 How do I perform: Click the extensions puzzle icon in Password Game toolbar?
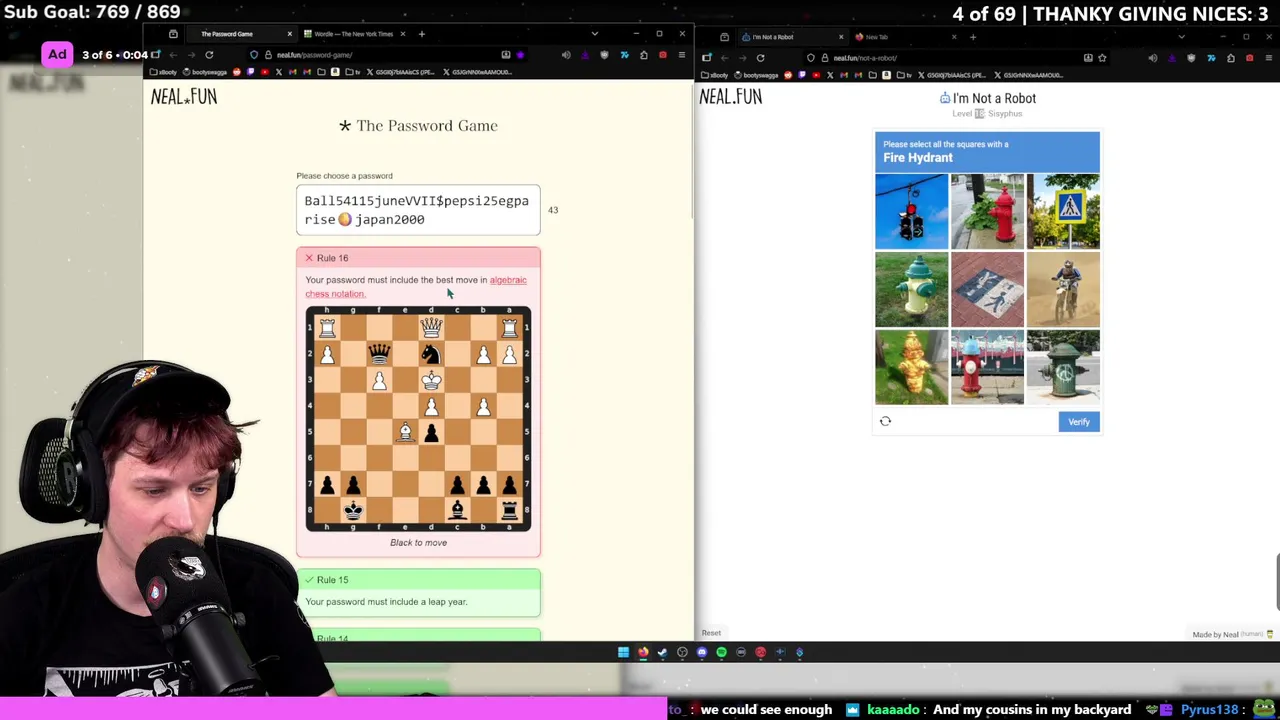[x=643, y=55]
